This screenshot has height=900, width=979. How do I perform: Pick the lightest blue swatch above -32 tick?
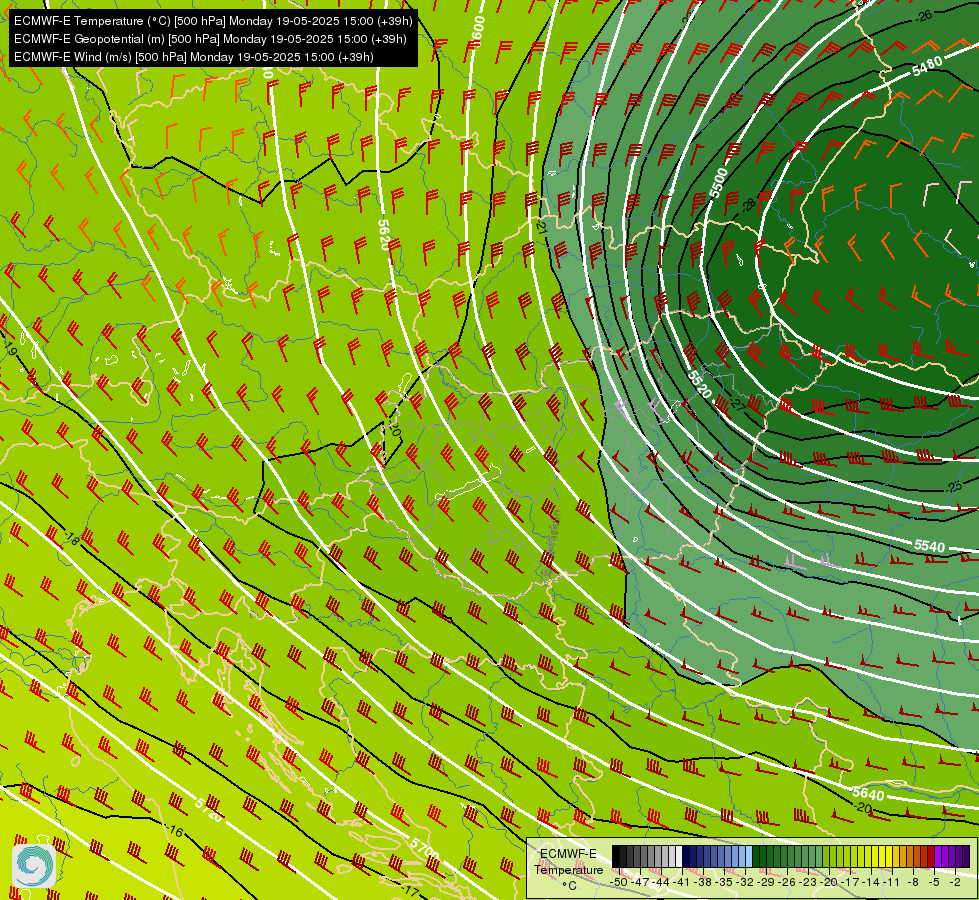[x=749, y=856]
